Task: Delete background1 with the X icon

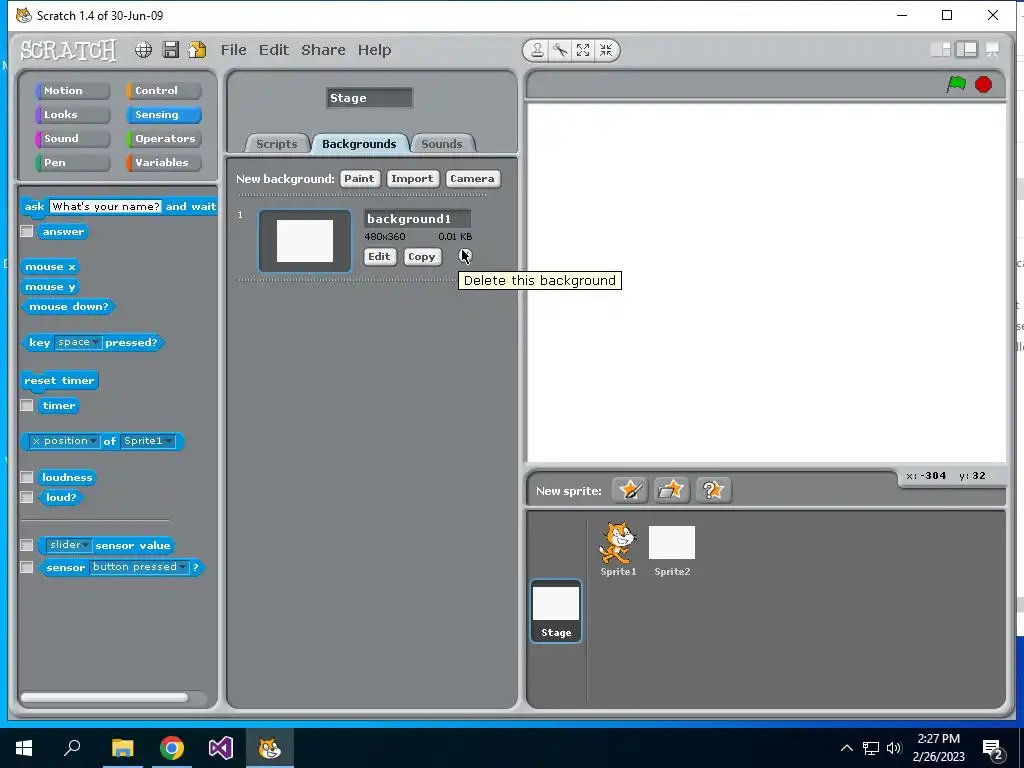Action: 464,255
